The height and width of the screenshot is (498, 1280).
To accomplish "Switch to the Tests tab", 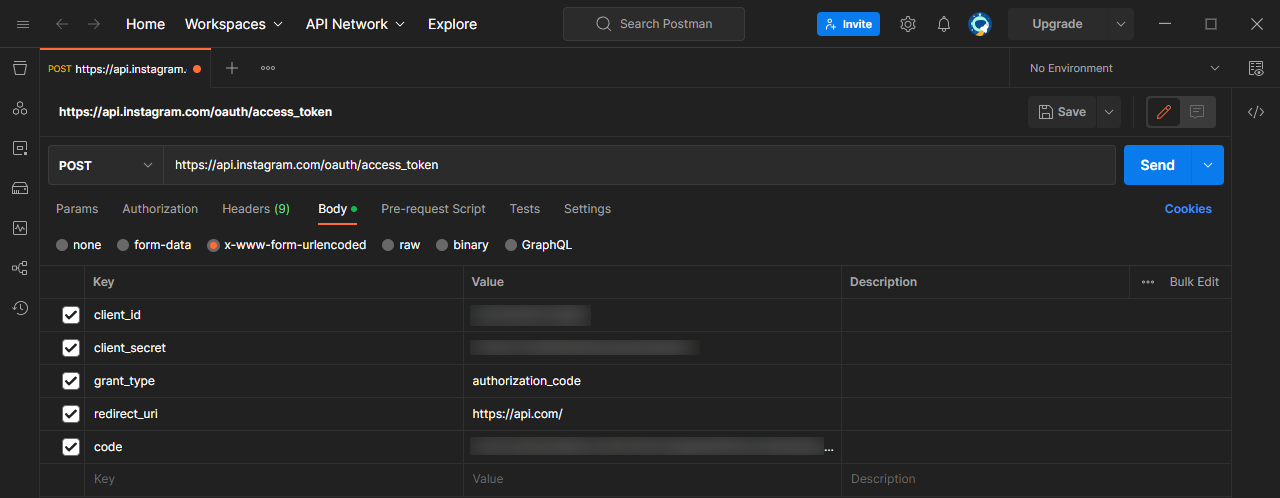I will (525, 209).
